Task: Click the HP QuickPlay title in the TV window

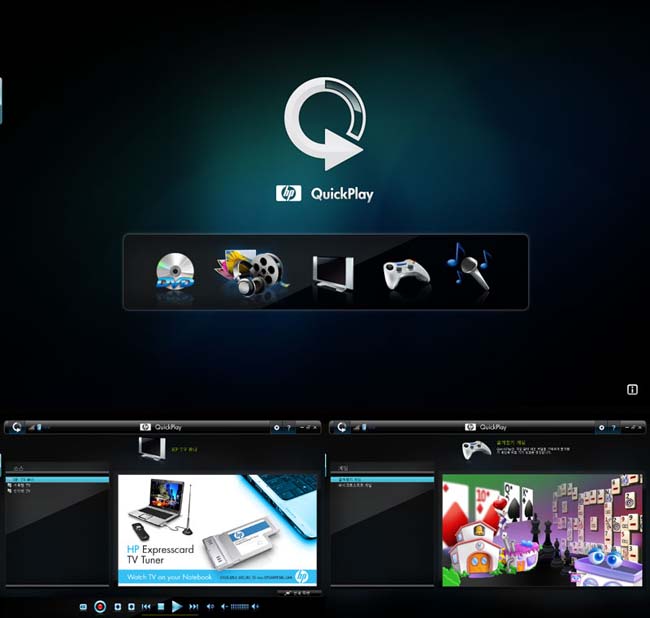Action: coord(161,427)
